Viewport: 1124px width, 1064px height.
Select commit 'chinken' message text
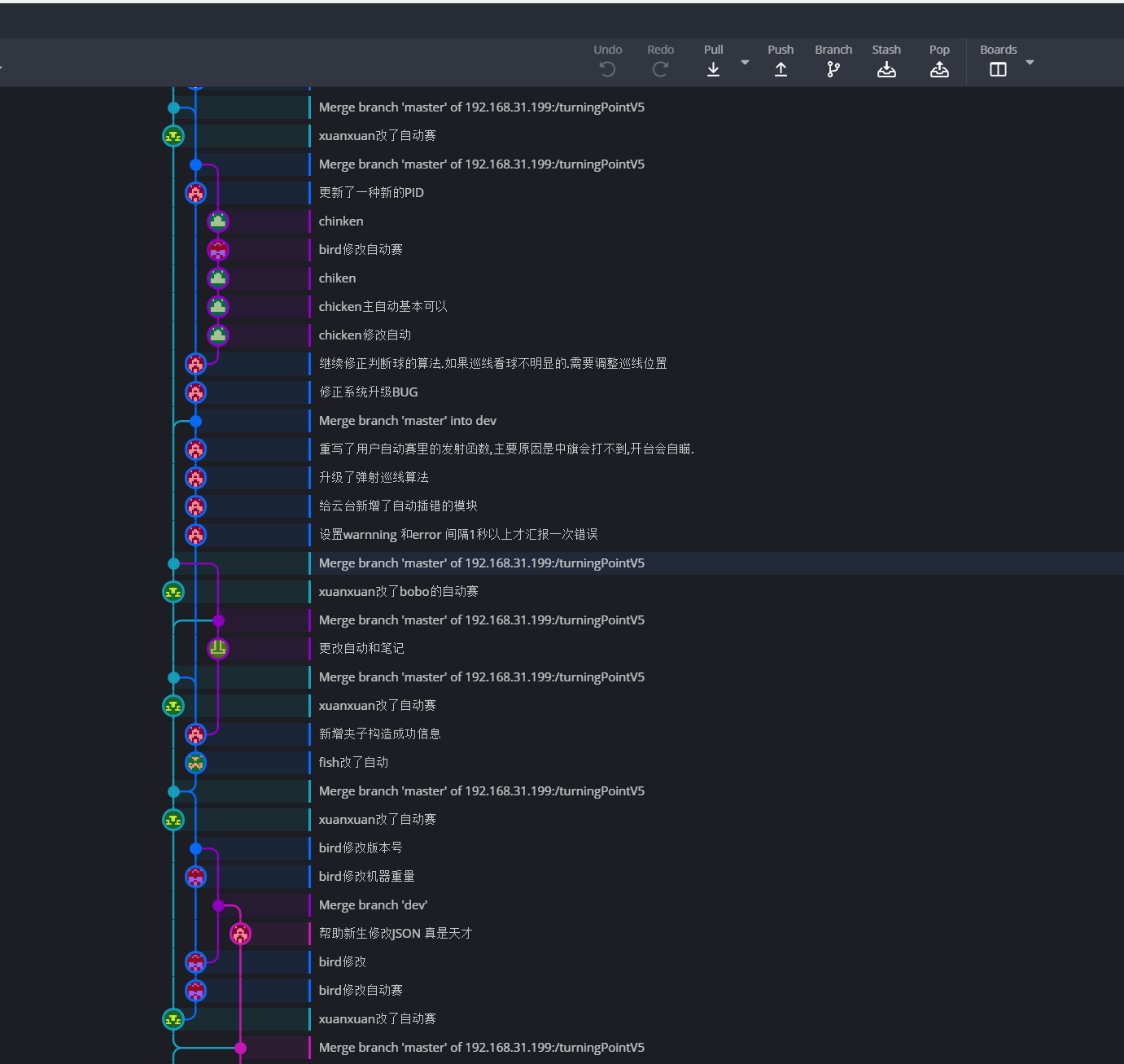(341, 221)
